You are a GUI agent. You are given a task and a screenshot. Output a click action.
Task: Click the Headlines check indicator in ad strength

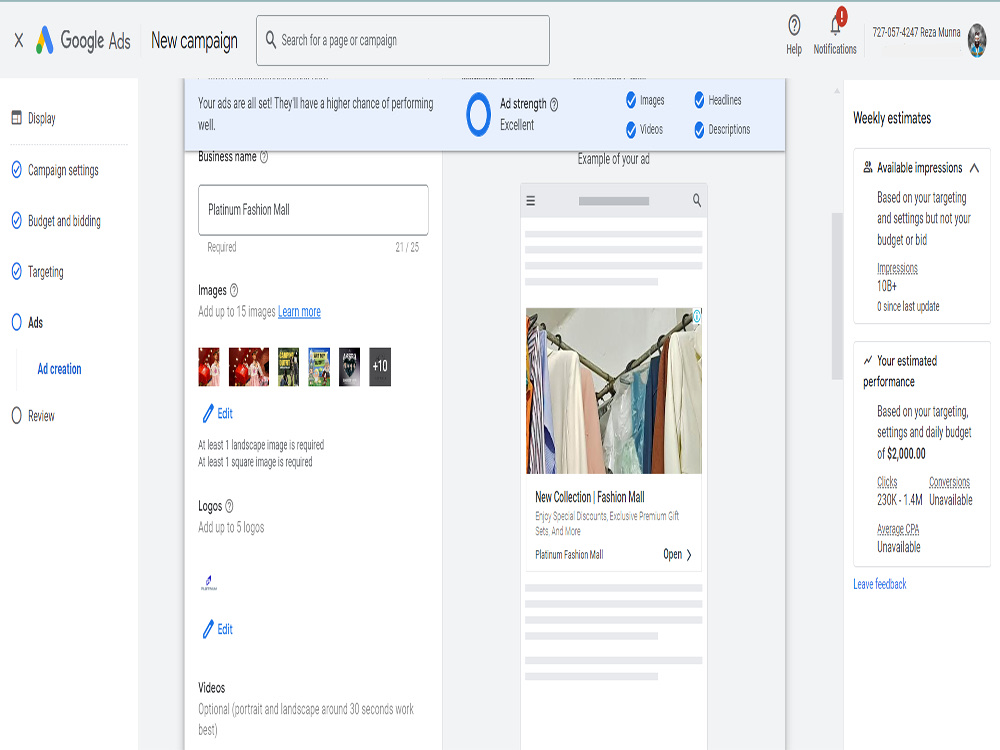click(x=699, y=100)
